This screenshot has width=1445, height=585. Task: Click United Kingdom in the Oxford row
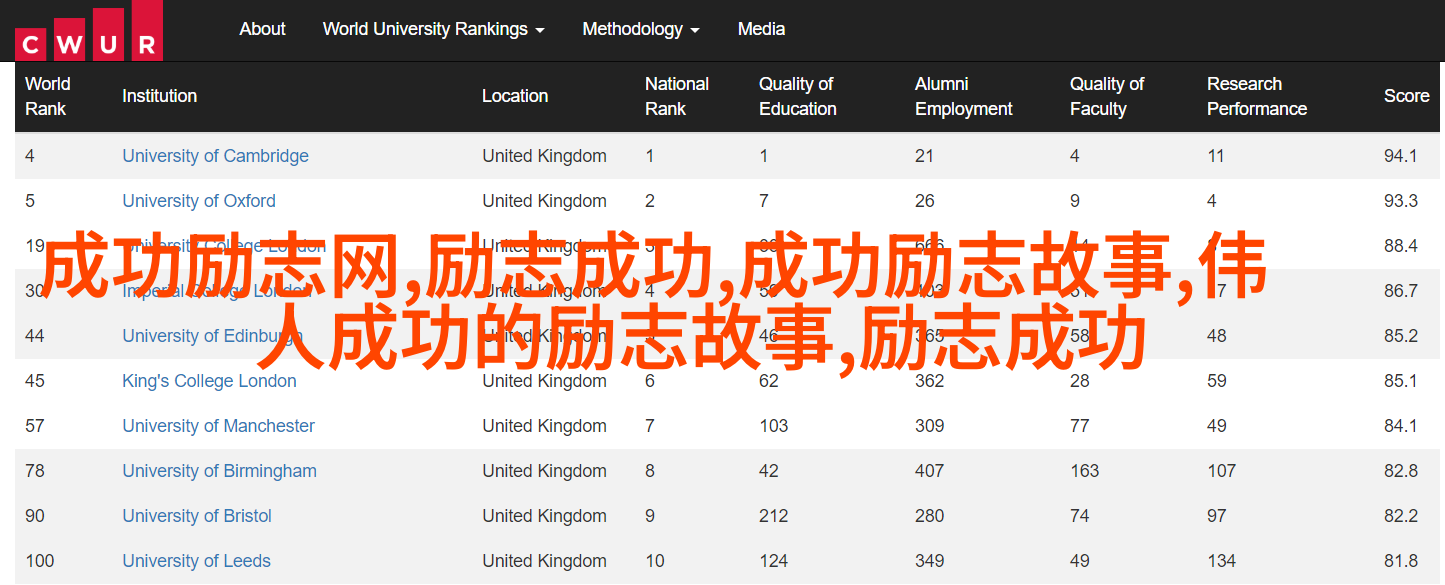pos(544,201)
